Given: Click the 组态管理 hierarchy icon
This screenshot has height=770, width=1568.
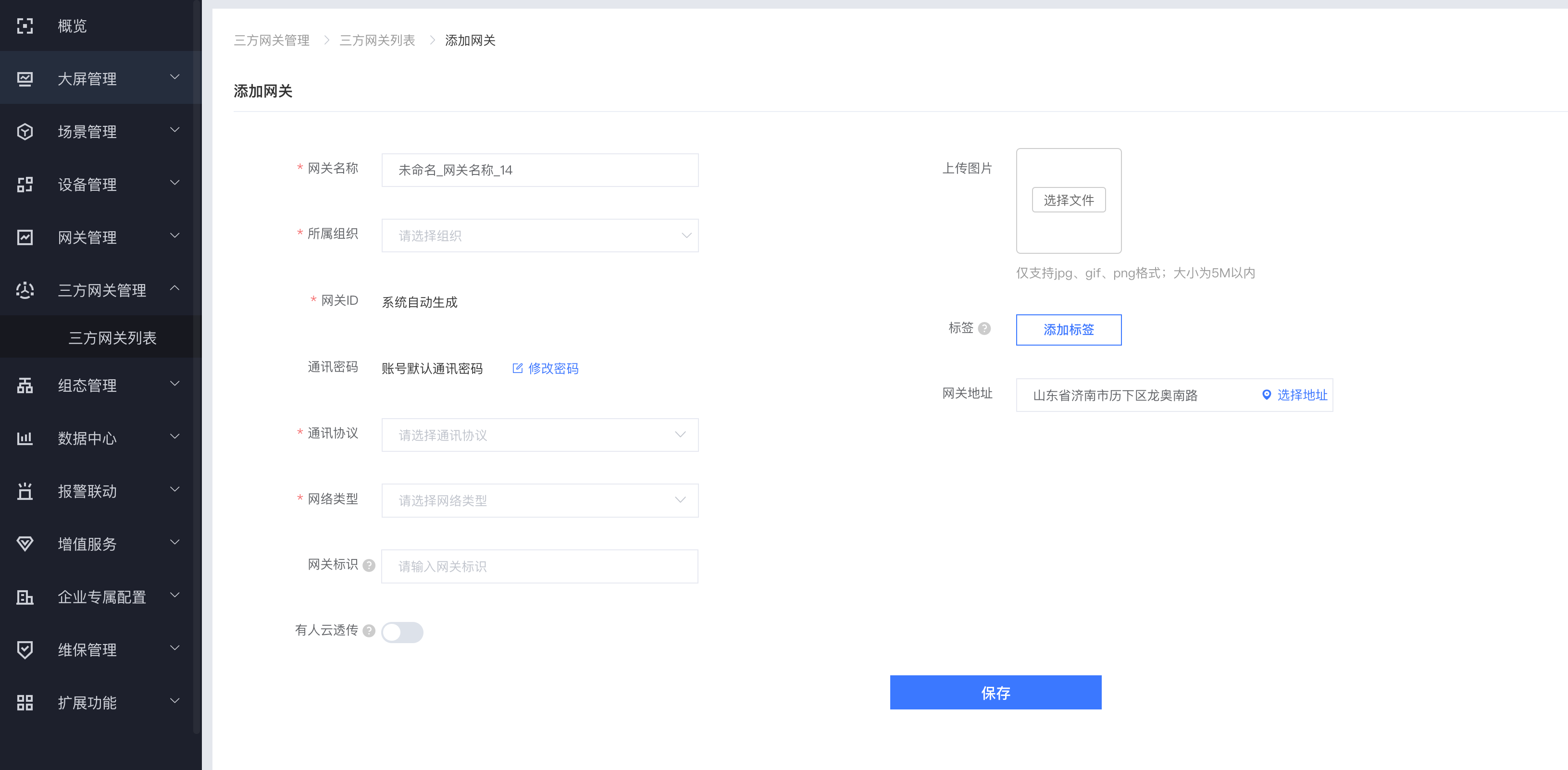Looking at the screenshot, I should [x=25, y=385].
